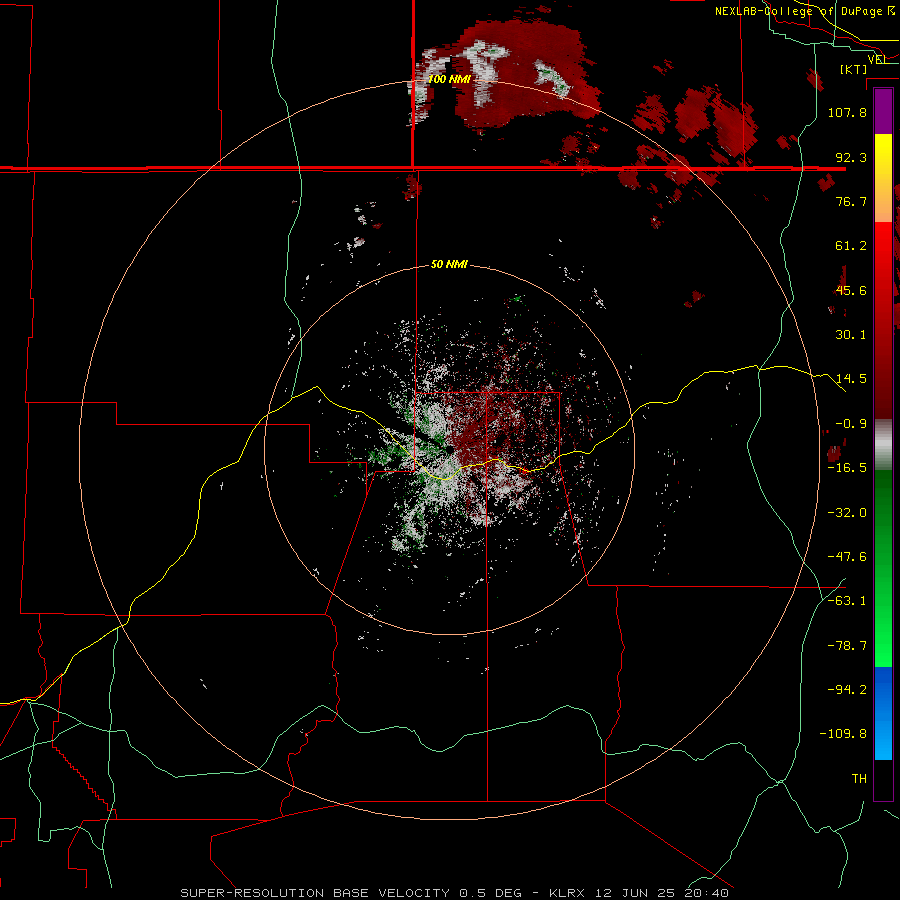The height and width of the screenshot is (900, 900).
Task: Click the -32.0 velocity scale value
Action: [847, 513]
